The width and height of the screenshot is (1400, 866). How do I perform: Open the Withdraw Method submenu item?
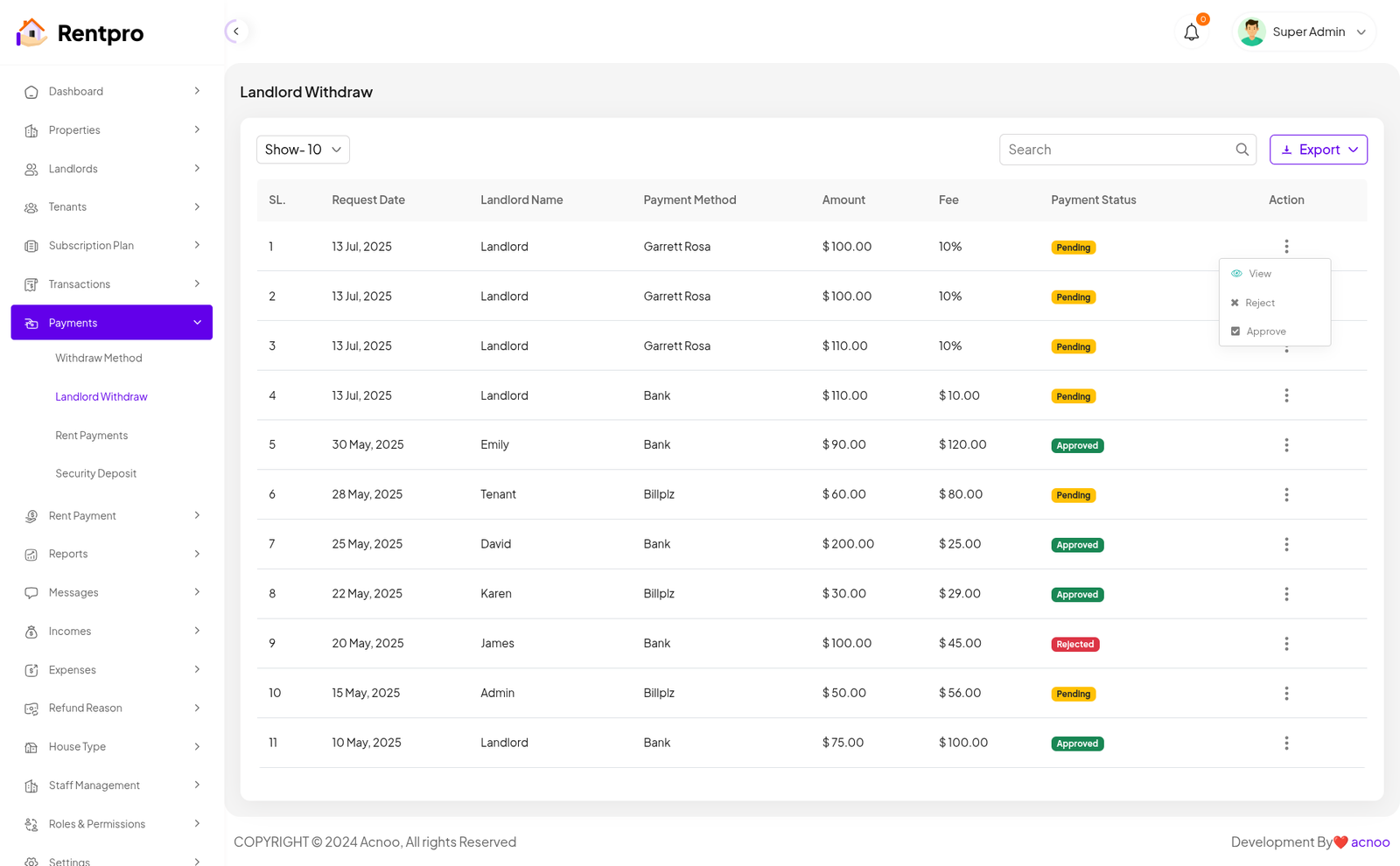[x=99, y=358]
